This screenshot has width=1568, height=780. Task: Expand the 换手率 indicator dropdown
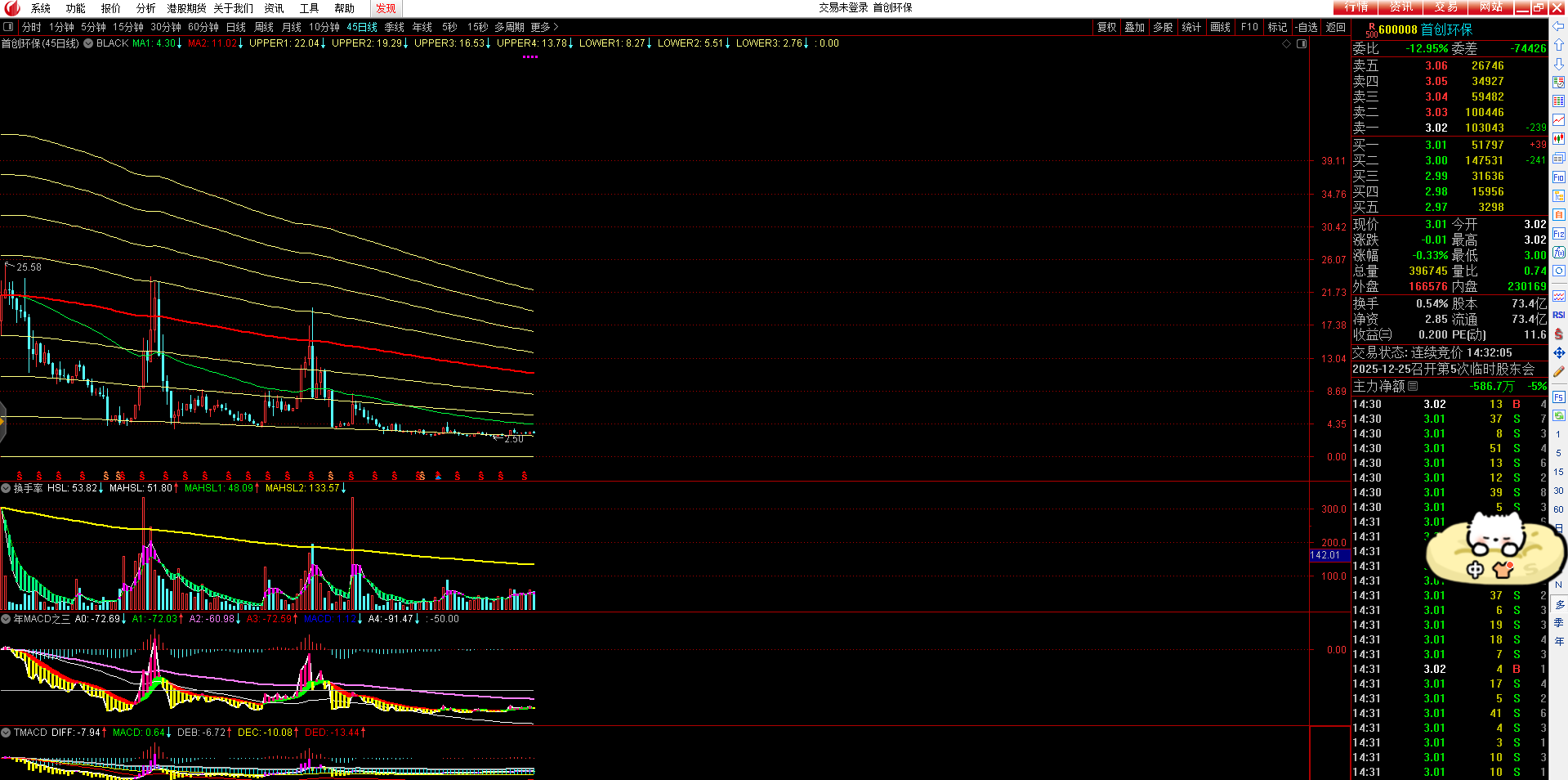coord(6,488)
